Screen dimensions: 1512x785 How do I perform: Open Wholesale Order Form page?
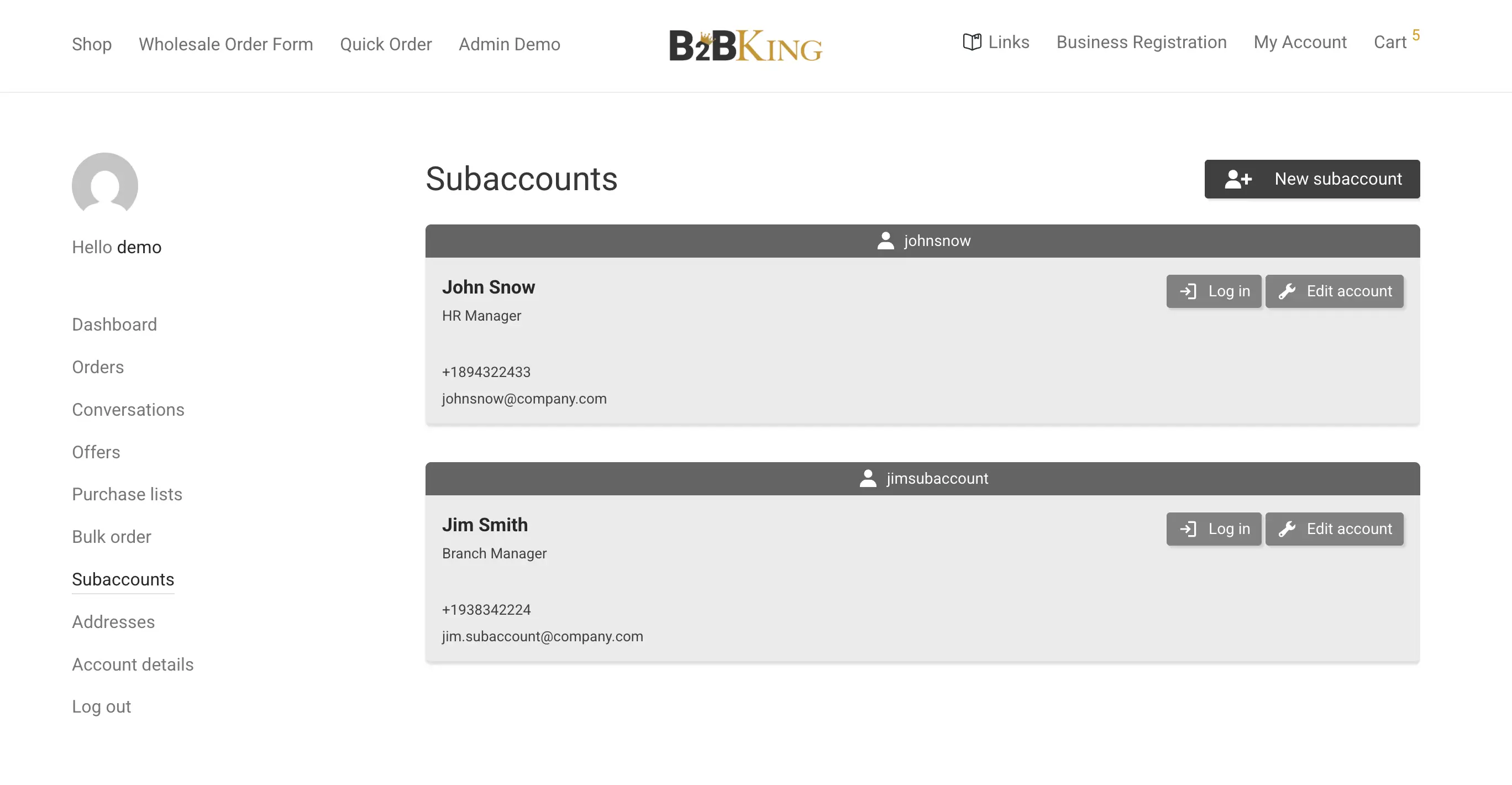225,44
